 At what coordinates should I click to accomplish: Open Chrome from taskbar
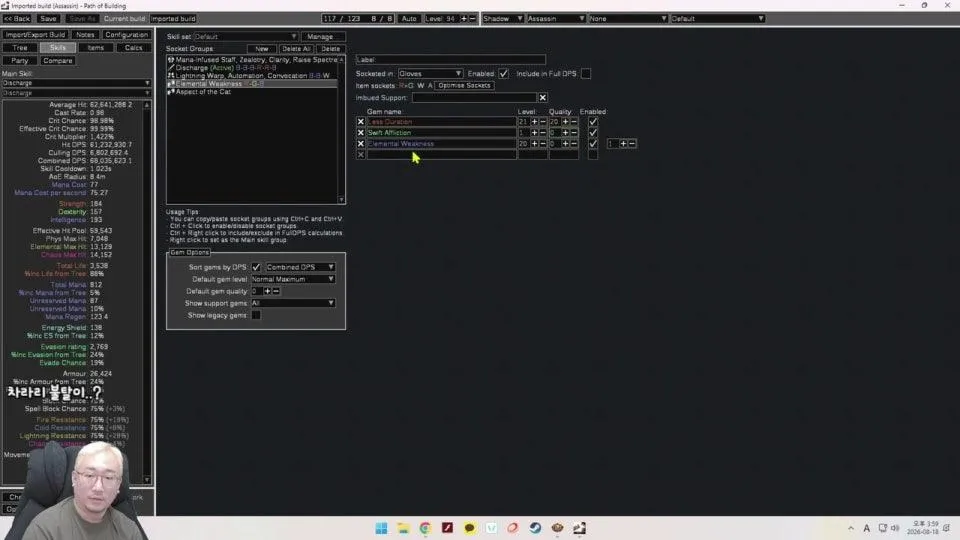pyautogui.click(x=425, y=528)
